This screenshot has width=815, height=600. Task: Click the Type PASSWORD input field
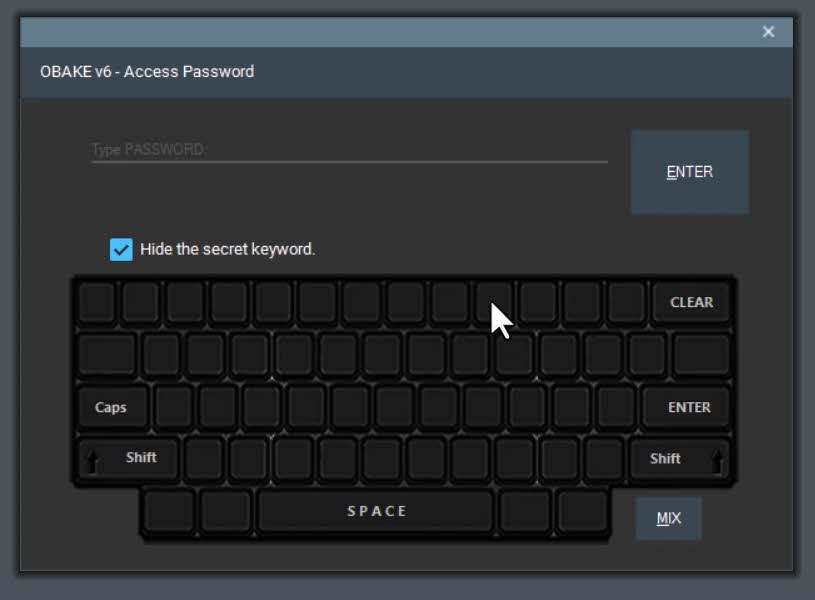[349, 150]
